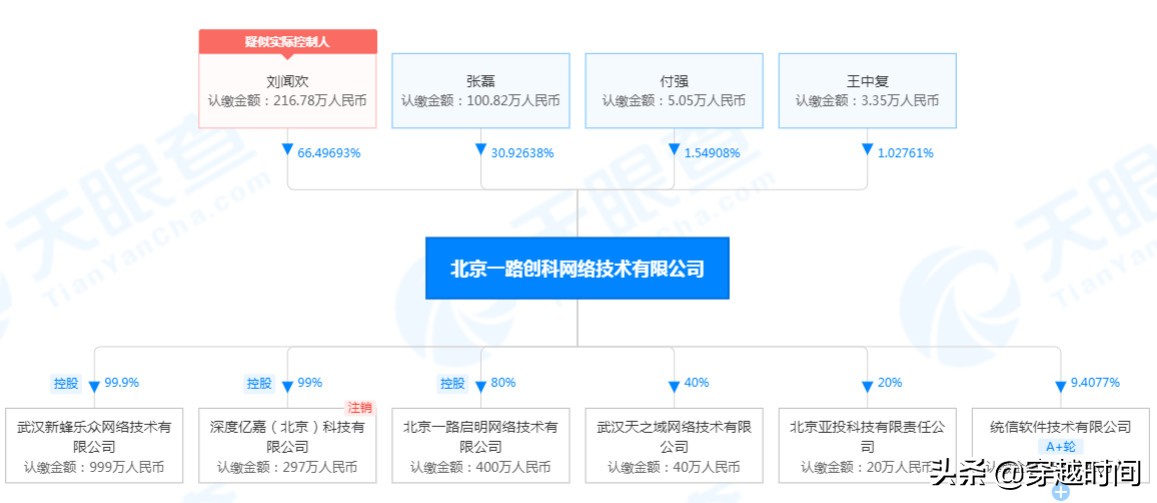Open 统信软件技术有限公司 card
This screenshot has height=503, width=1157.
click(x=1060, y=445)
